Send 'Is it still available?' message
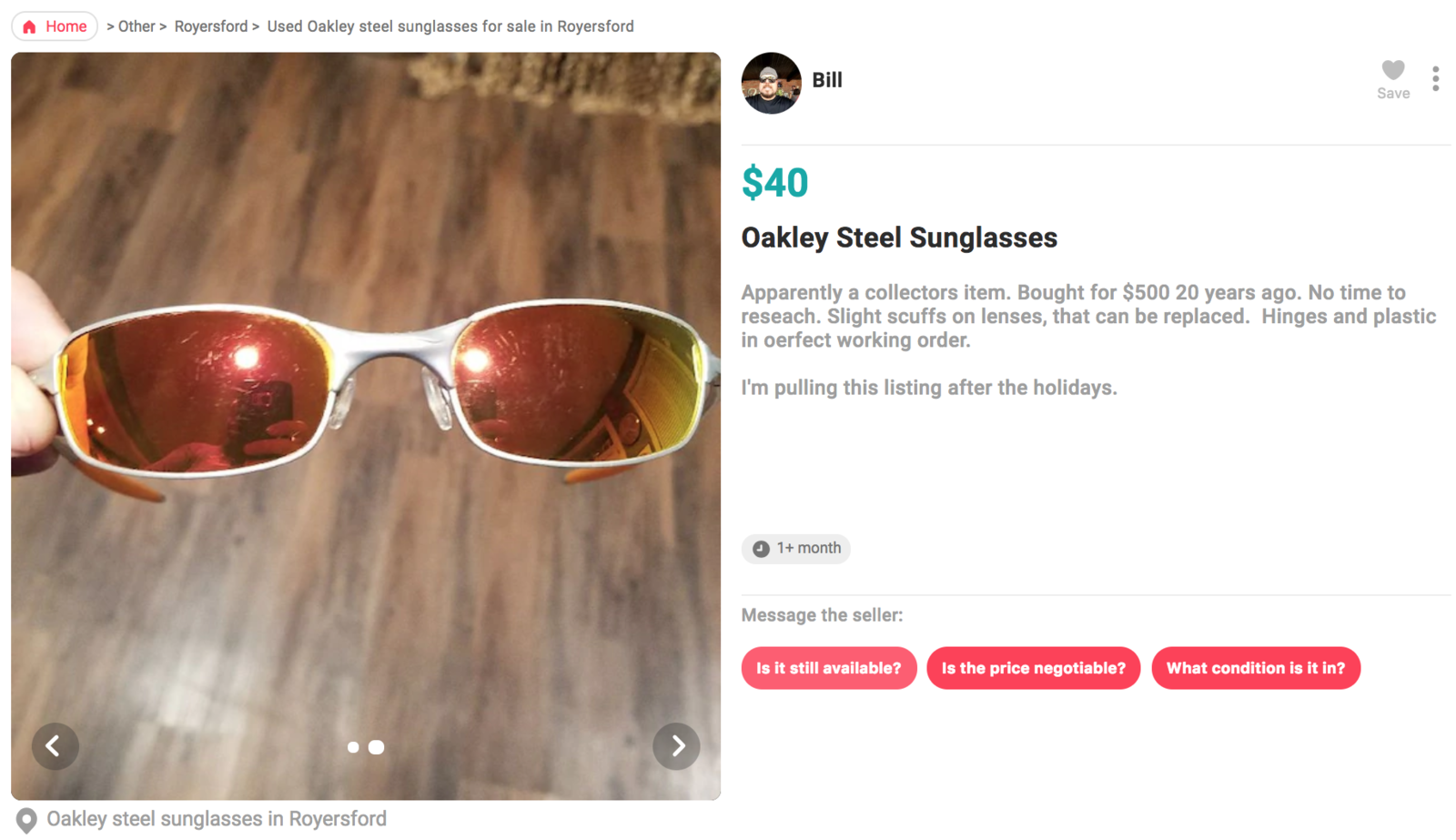 [828, 668]
